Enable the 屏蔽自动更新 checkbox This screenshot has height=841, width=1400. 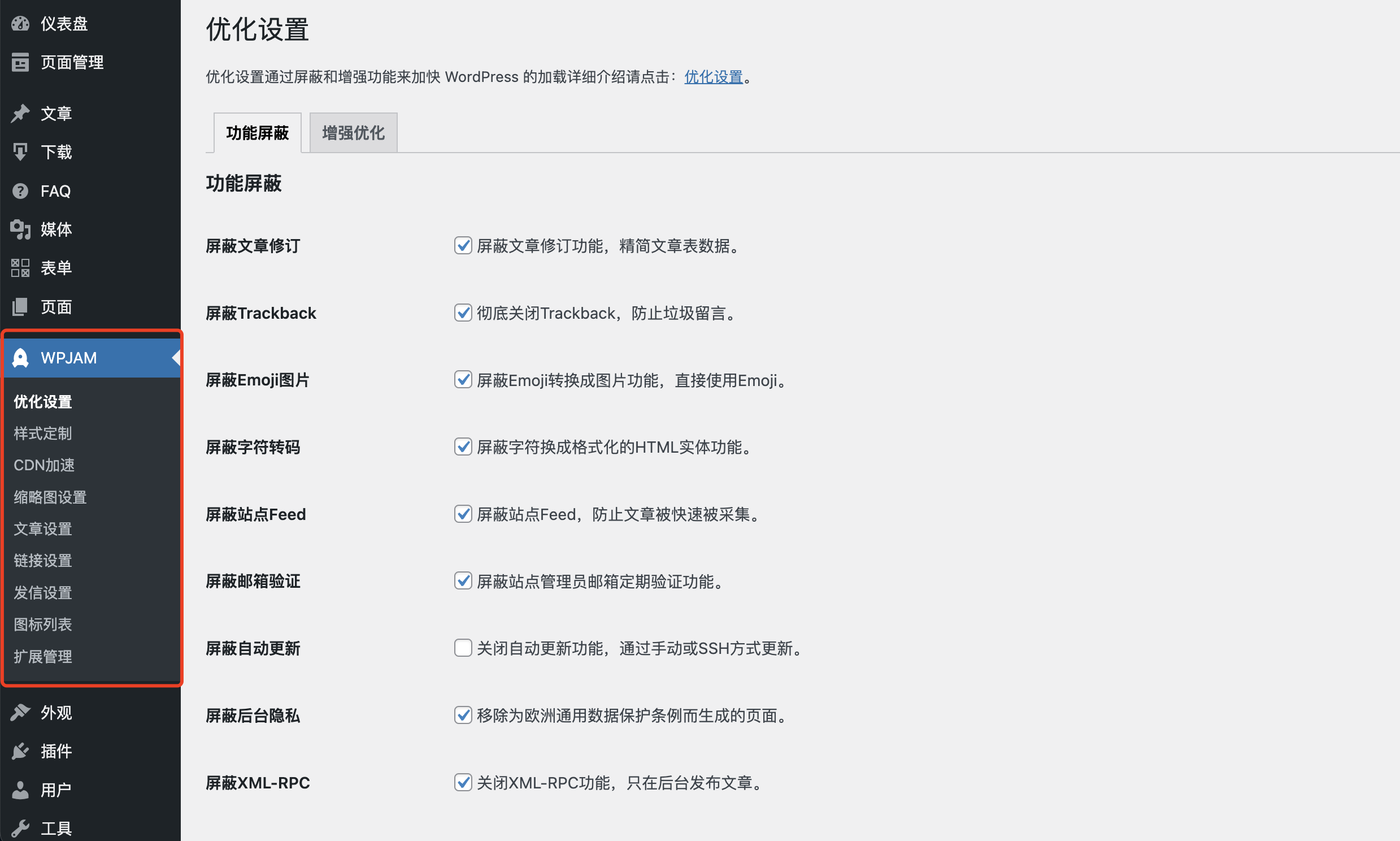463,648
